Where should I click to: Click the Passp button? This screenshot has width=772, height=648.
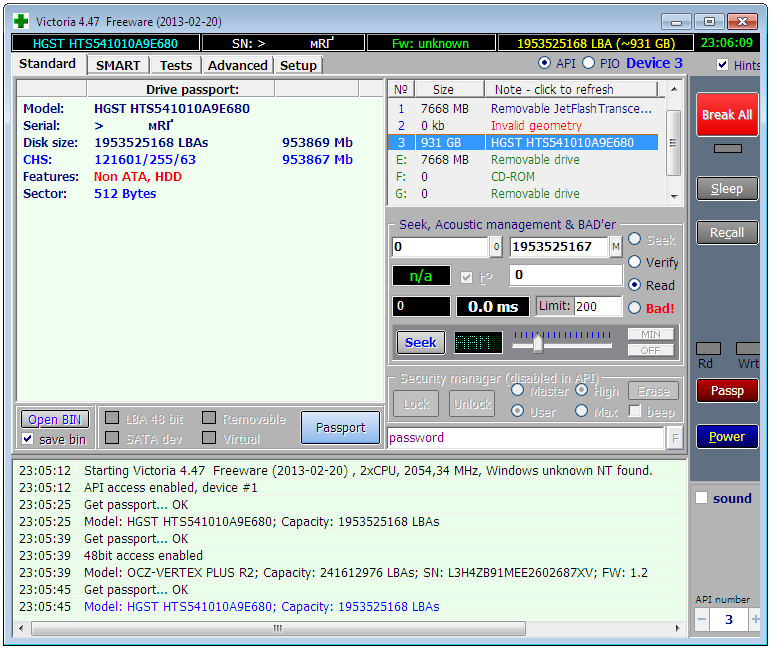coord(727,390)
